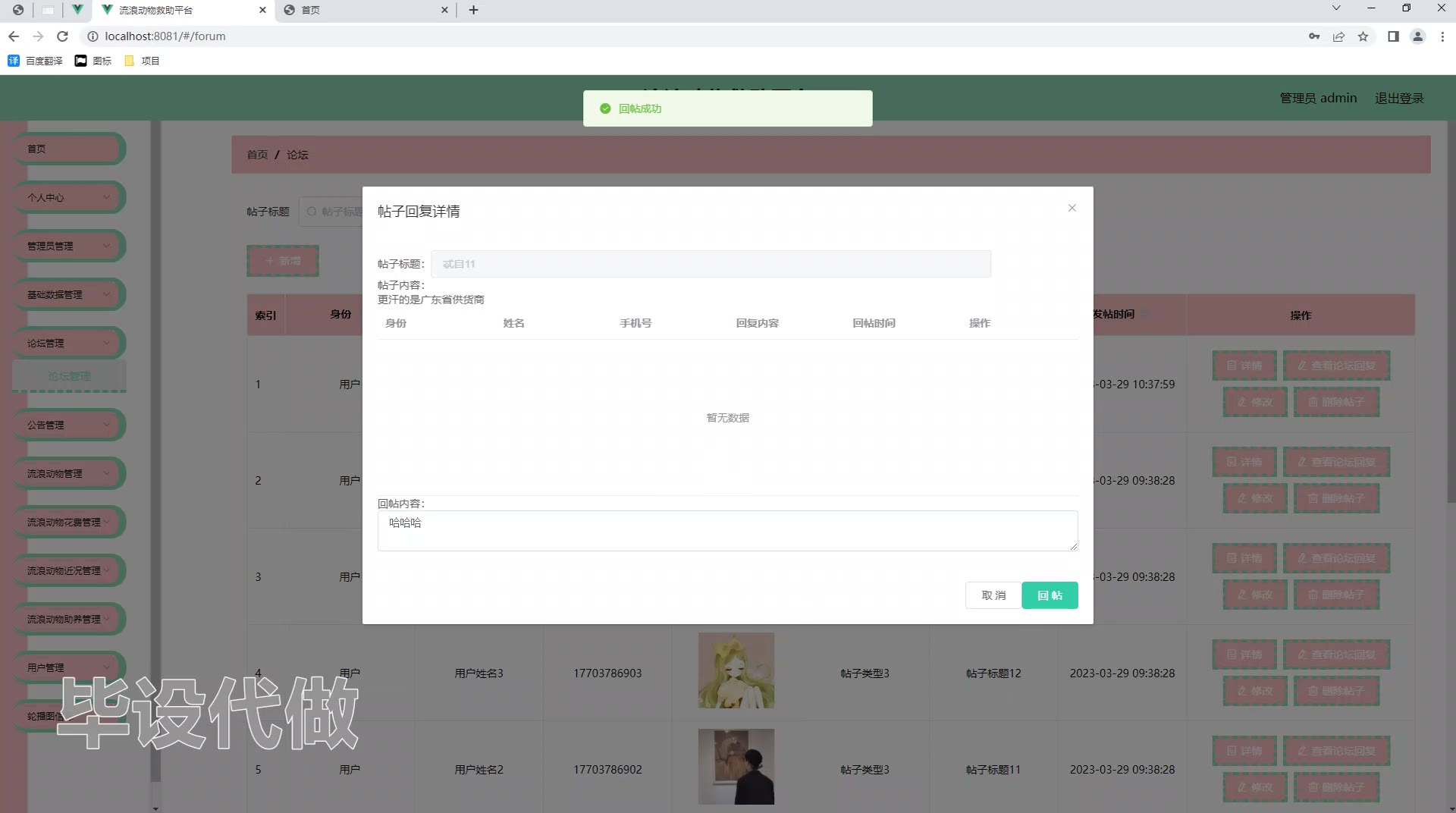
Task: Close the 帖子回复详情 dialog with the X
Action: [1072, 208]
